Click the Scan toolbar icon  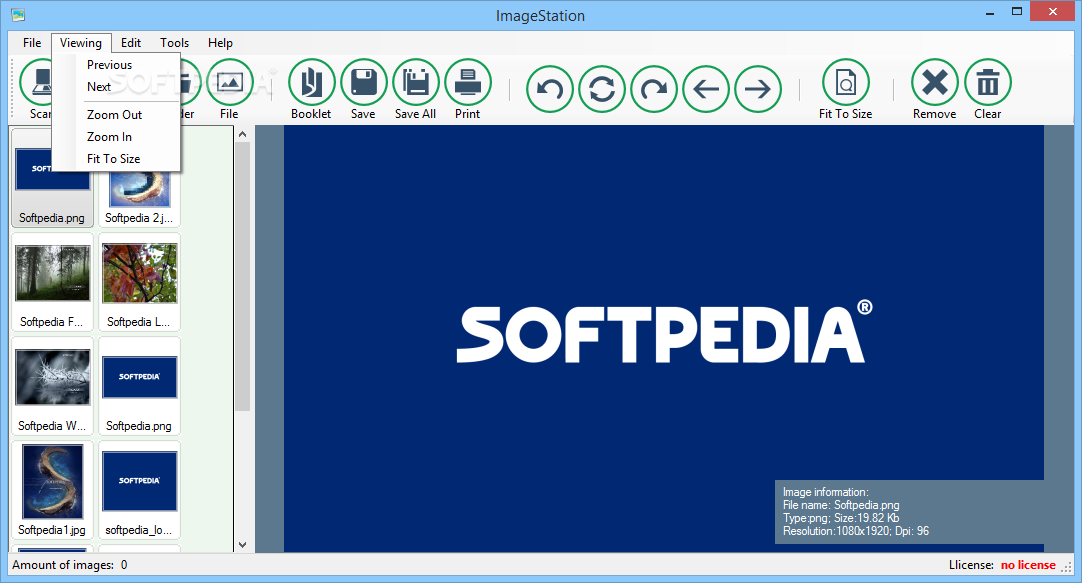[x=36, y=83]
